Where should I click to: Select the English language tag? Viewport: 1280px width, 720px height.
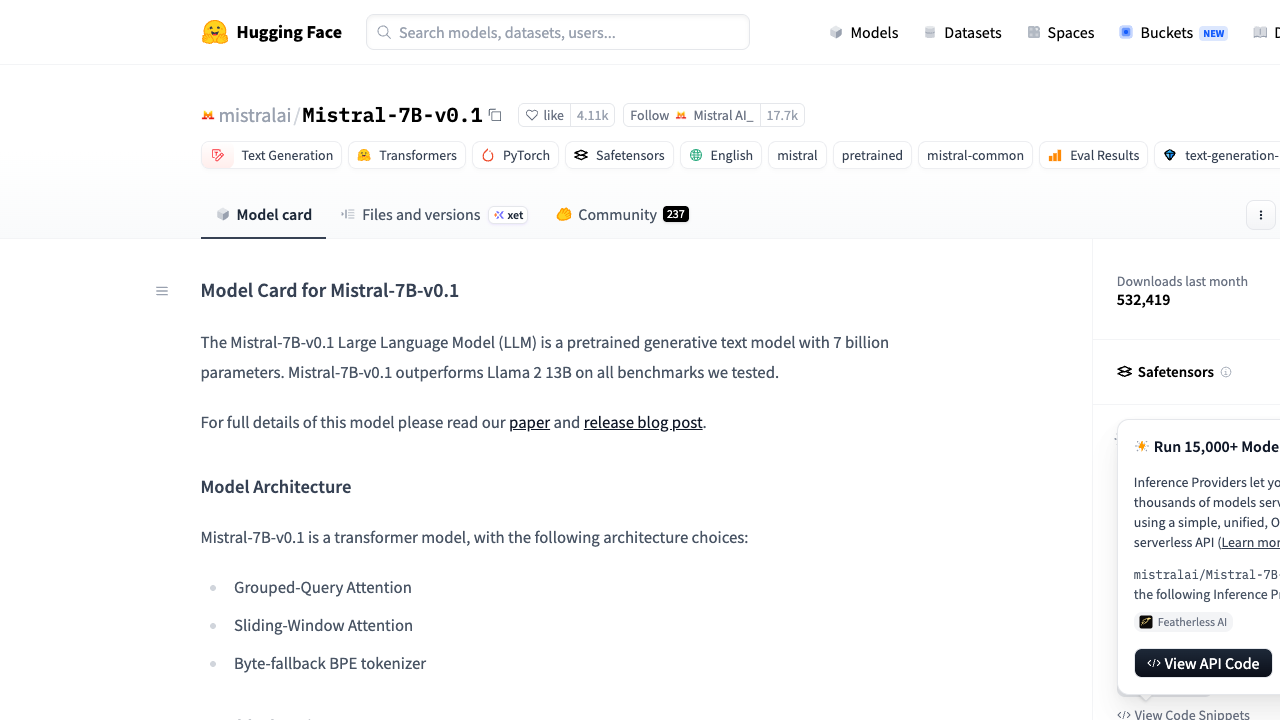721,155
